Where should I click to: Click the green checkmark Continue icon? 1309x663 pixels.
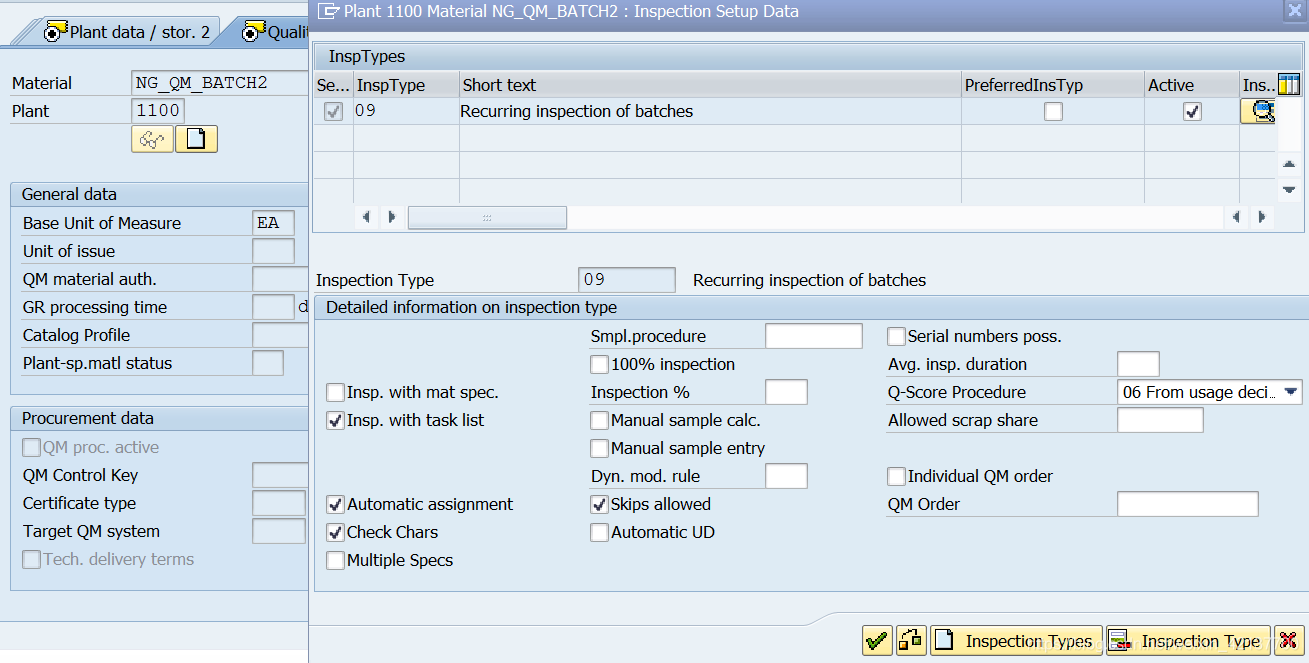coord(876,640)
